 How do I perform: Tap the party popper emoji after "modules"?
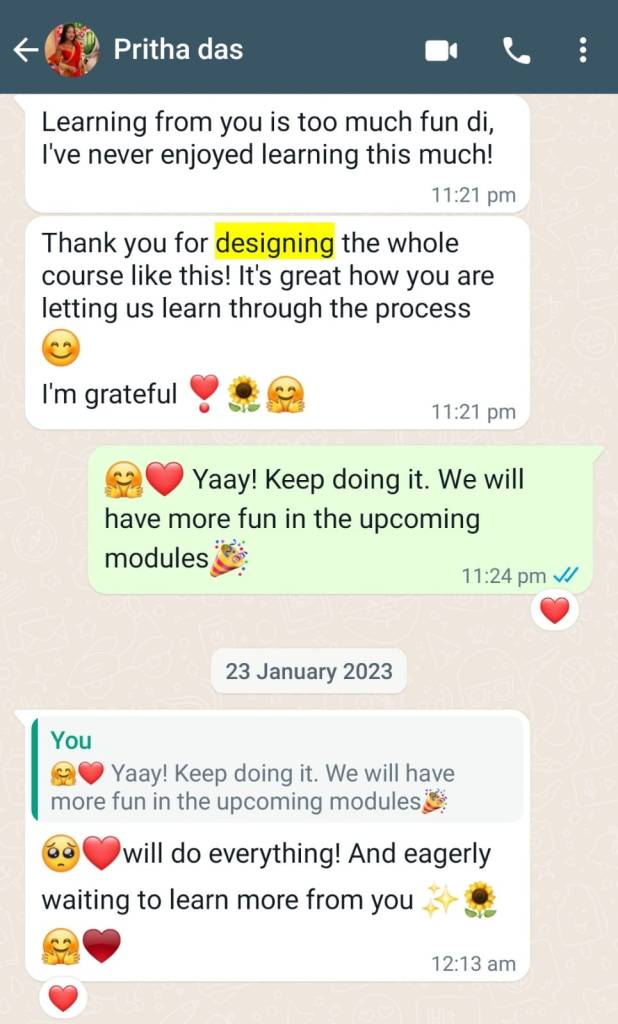pos(229,558)
